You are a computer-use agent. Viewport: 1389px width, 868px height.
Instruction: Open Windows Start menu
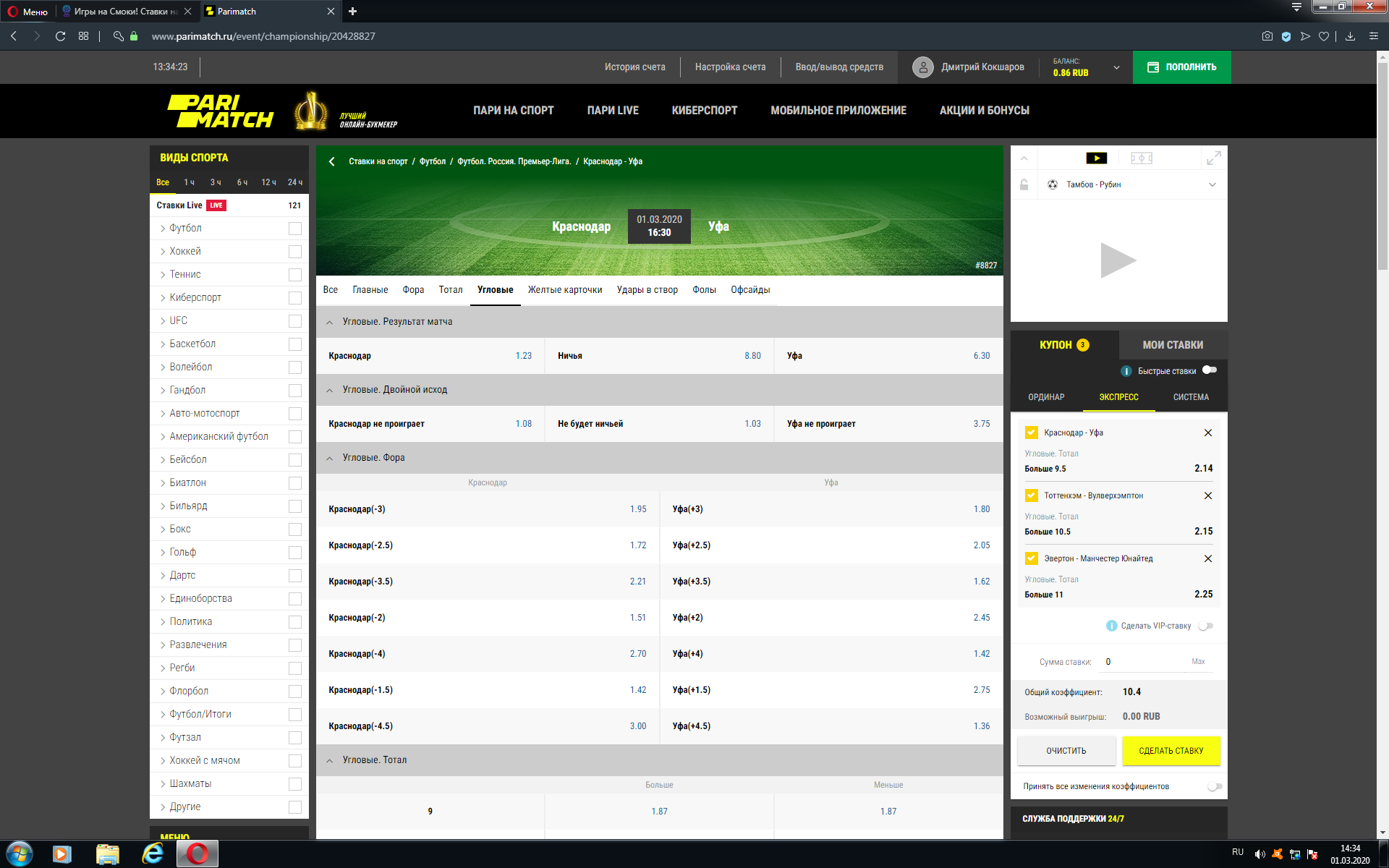(20, 854)
